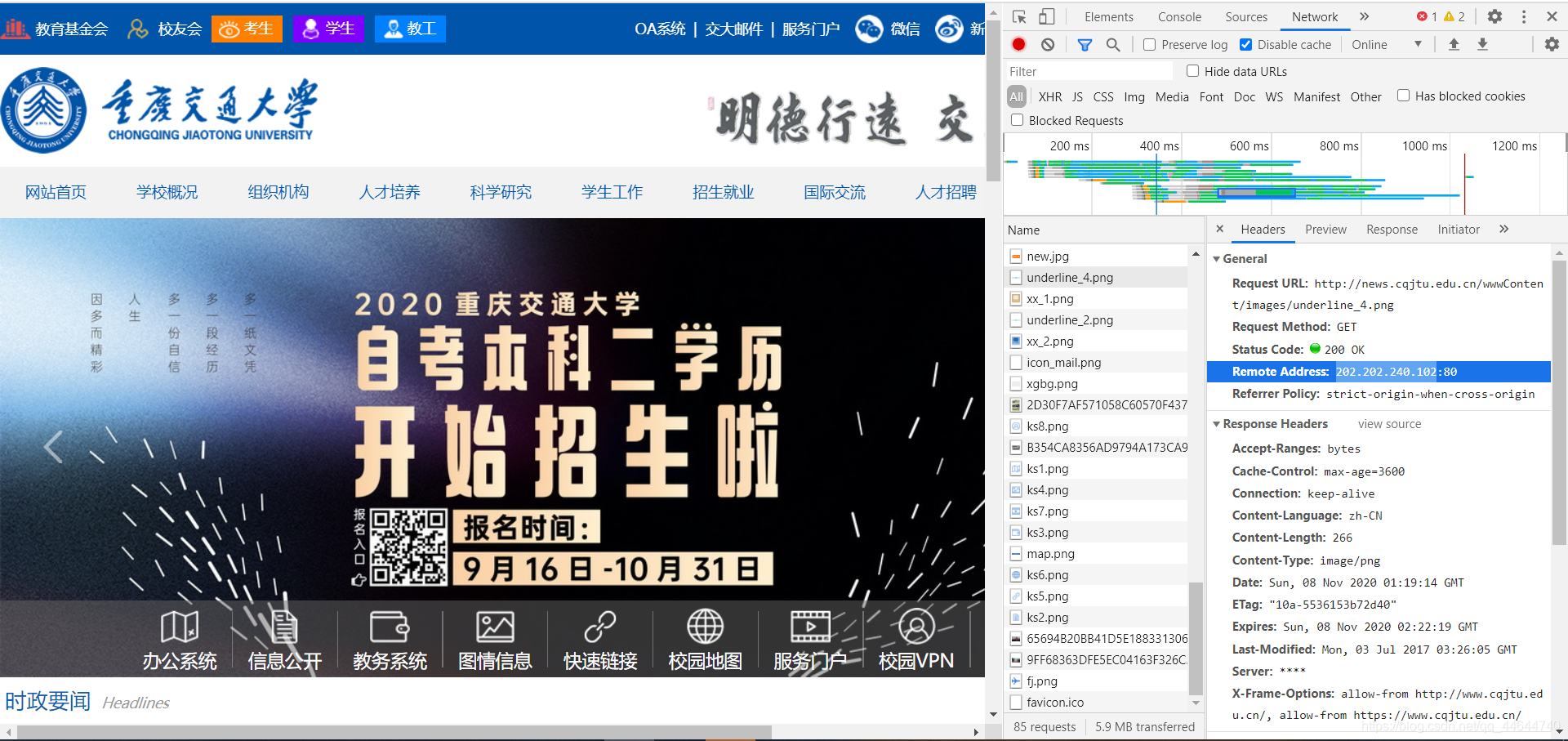Screen dimensions: 1568x741
Task: Close the request details pane
Action: click(1219, 230)
